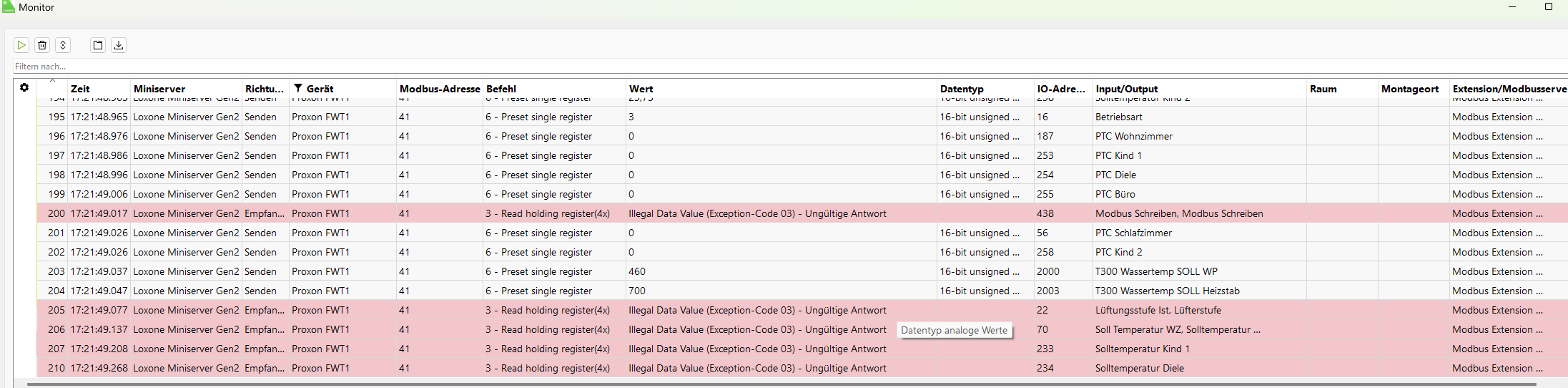The width and height of the screenshot is (1568, 388).
Task: Click the filter funnel on Gerät column
Action: point(298,88)
